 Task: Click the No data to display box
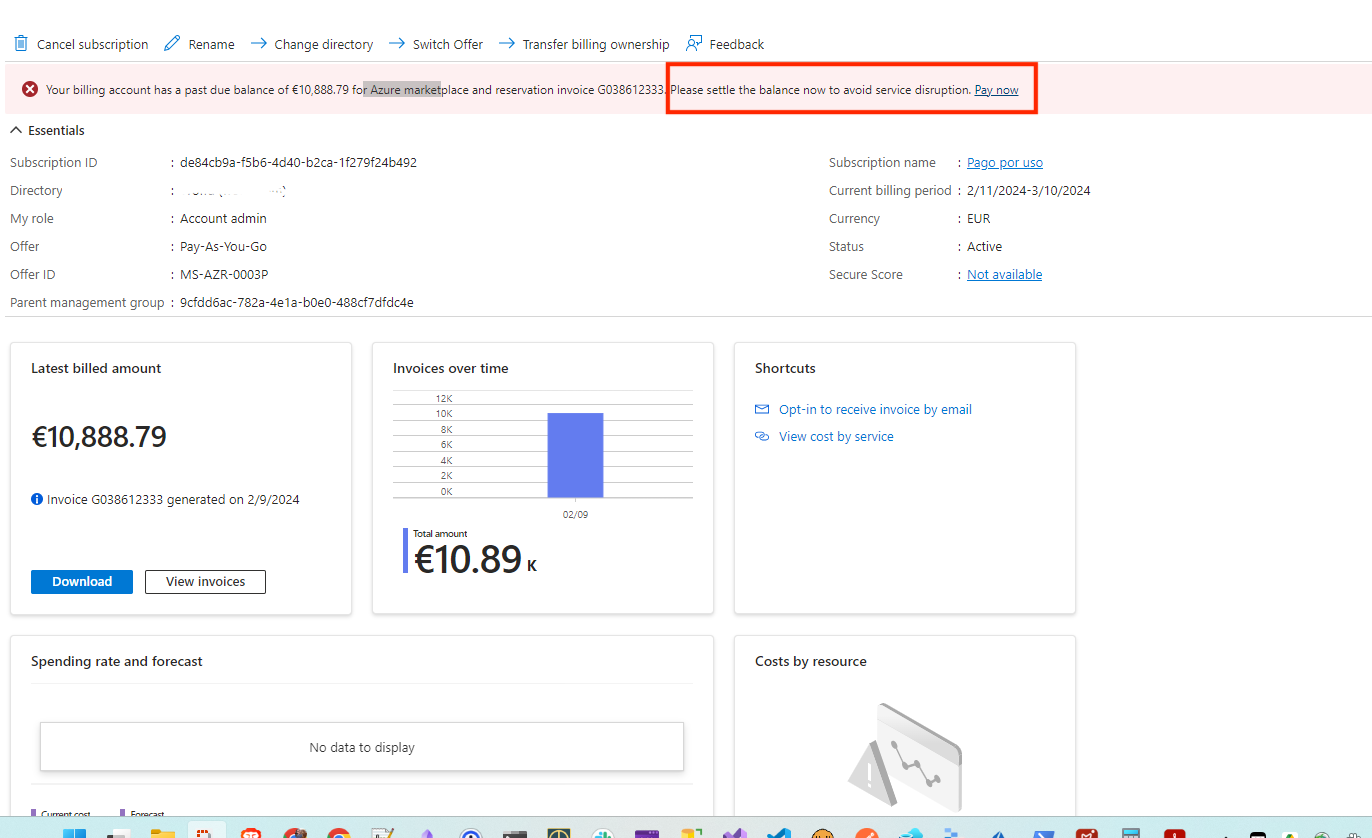[362, 747]
